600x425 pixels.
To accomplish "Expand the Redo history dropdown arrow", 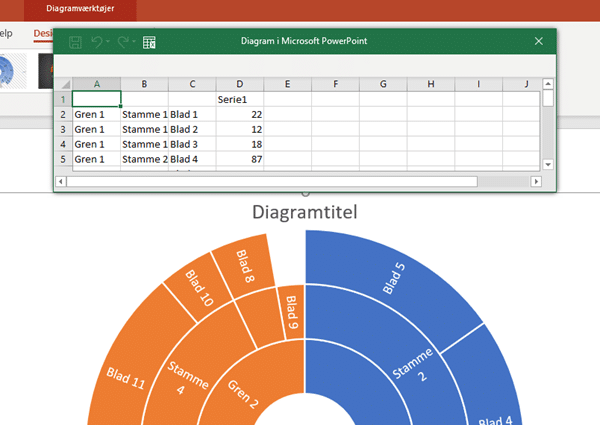I will coord(135,42).
